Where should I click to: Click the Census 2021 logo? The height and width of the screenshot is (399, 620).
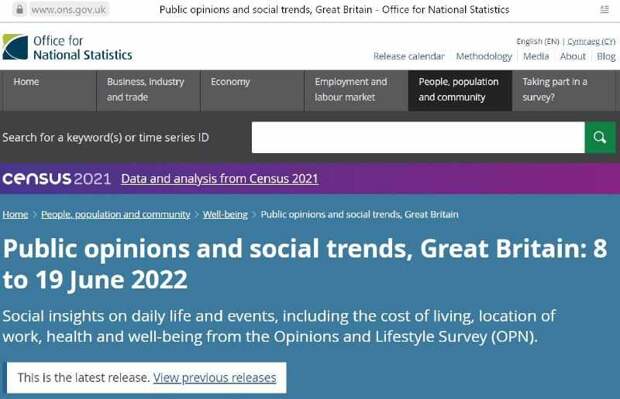coord(56,179)
